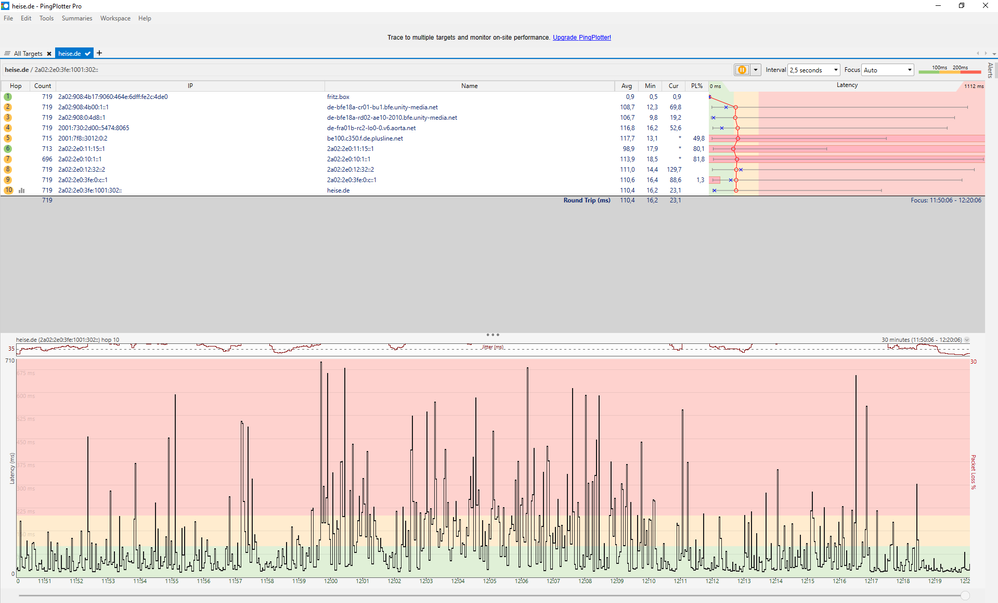The width and height of the screenshot is (998, 603).
Task: Close the All Targets tab
Action: [49, 53]
